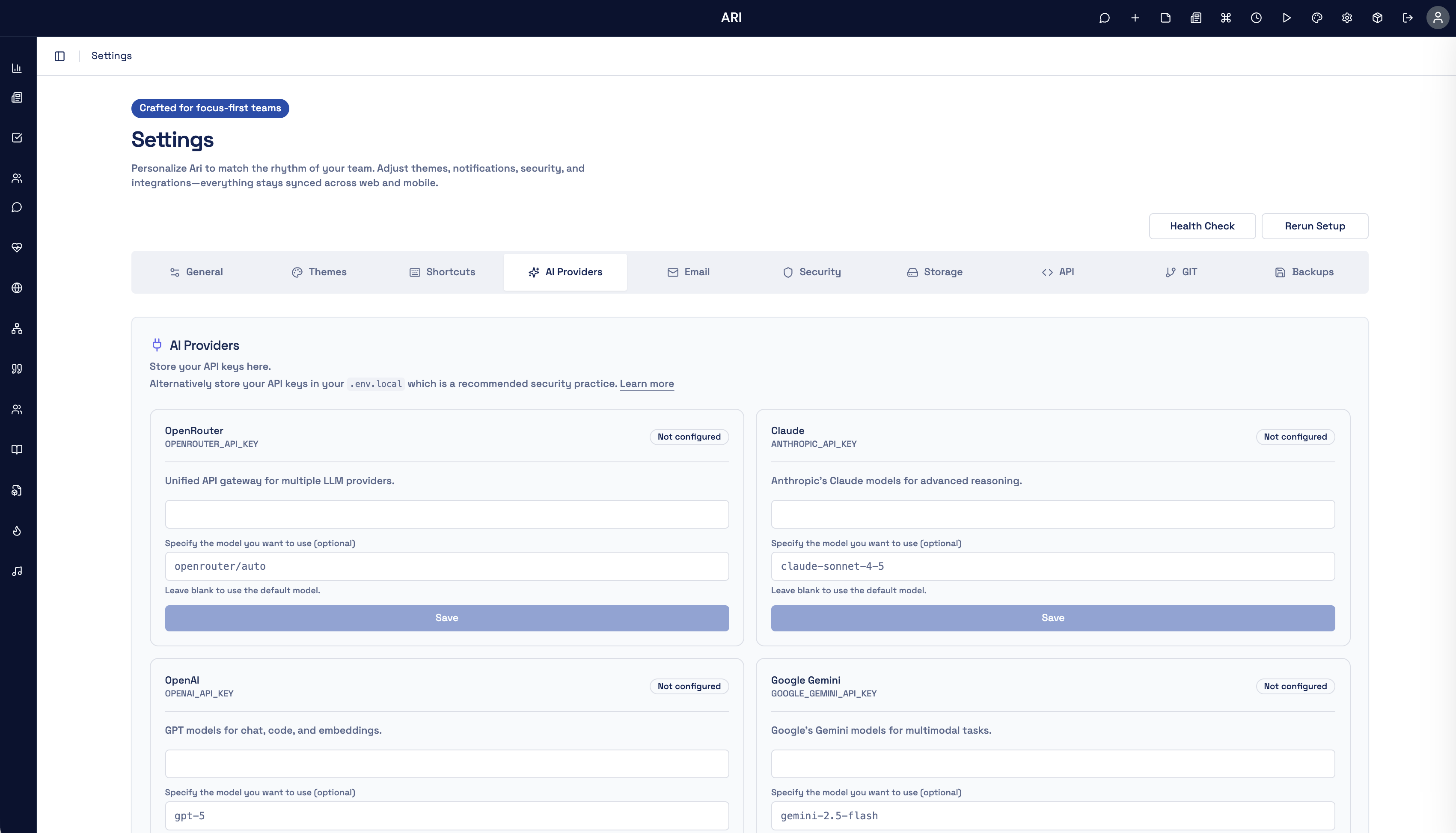Switch to the Security tab
Screen dimensions: 1456x833
811,272
